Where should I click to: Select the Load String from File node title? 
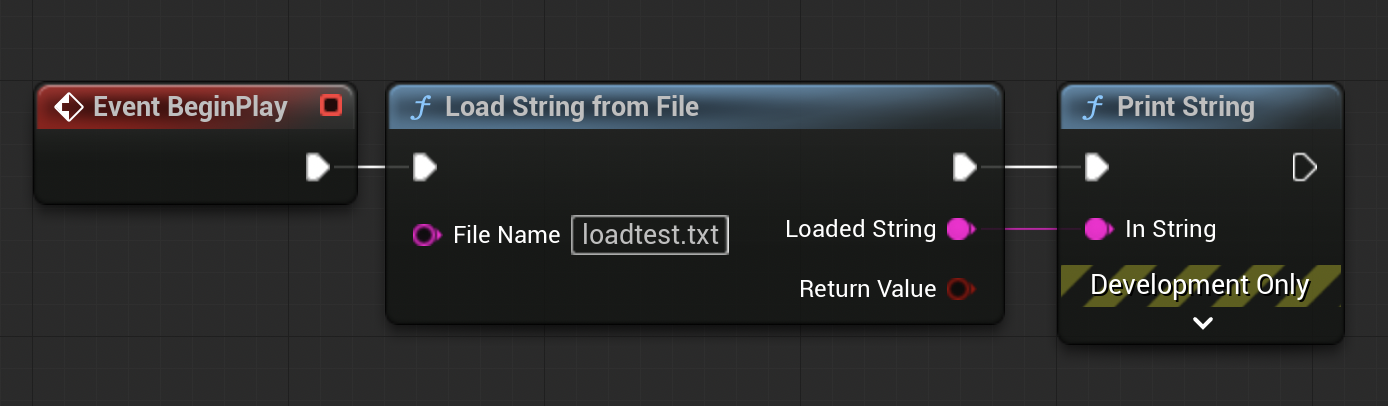click(x=572, y=107)
